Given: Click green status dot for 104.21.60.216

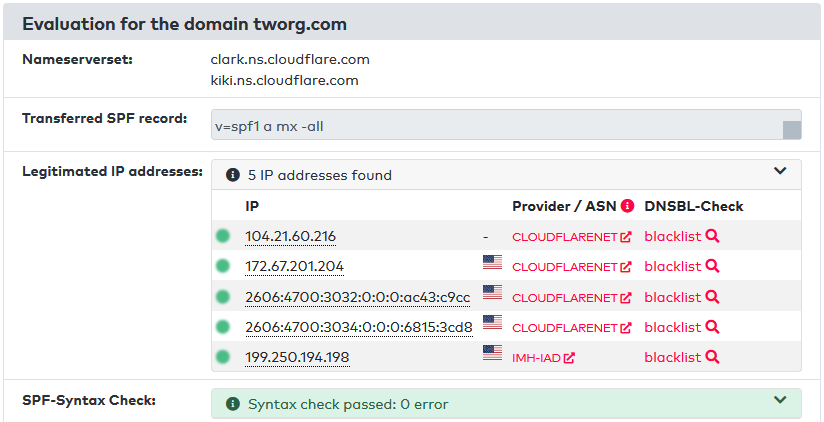Looking at the screenshot, I should click(x=223, y=237).
